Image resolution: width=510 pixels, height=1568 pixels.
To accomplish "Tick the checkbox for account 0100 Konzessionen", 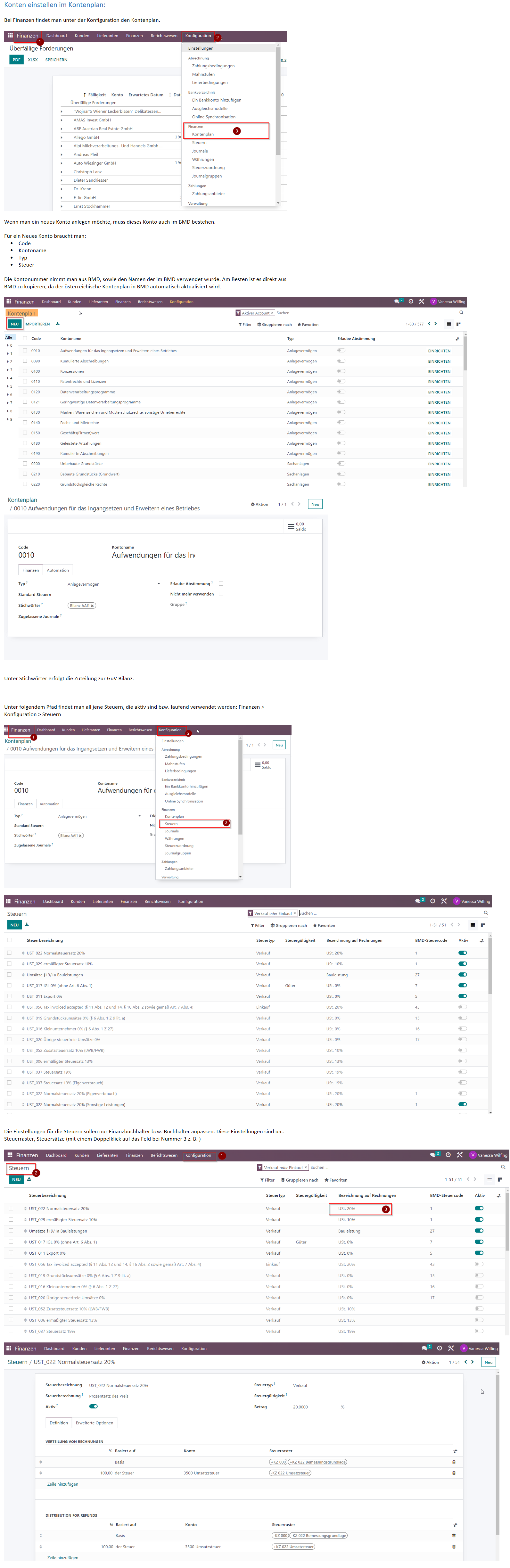I will point(25,371).
